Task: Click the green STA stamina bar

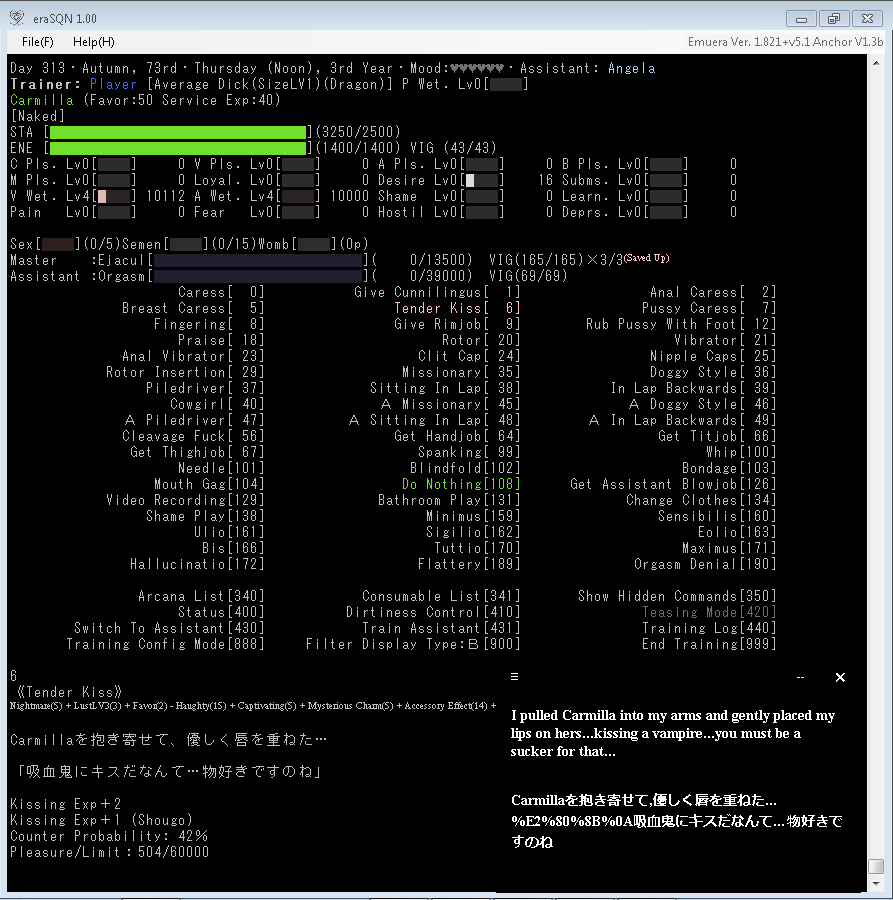Action: (x=178, y=132)
